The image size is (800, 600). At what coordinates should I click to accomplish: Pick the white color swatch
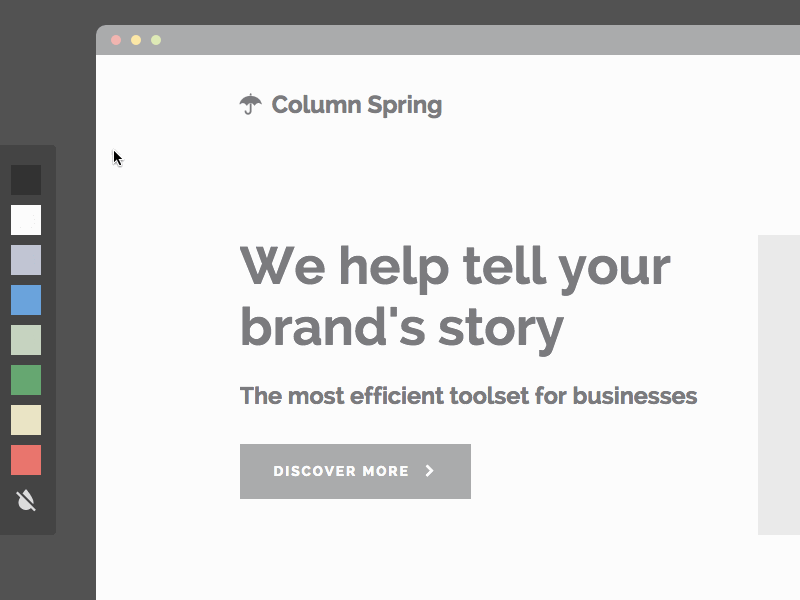(26, 220)
